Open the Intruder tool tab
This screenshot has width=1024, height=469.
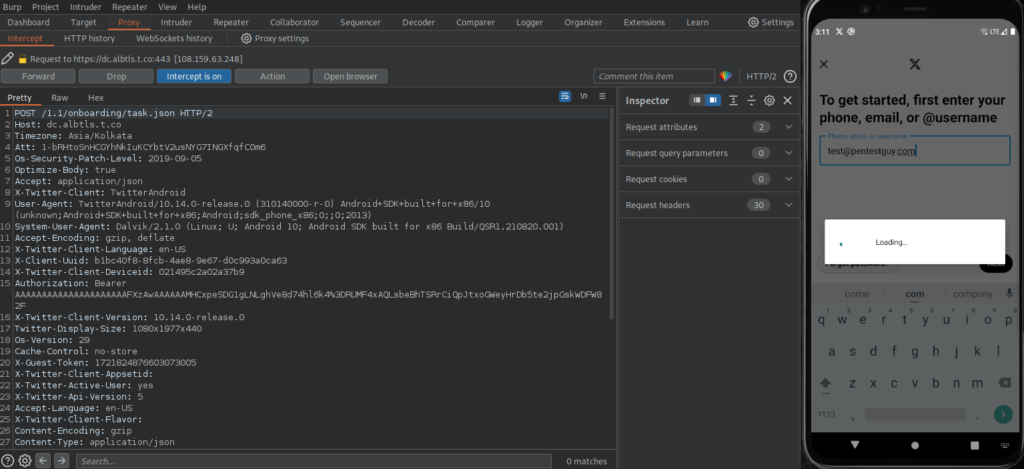pos(176,22)
